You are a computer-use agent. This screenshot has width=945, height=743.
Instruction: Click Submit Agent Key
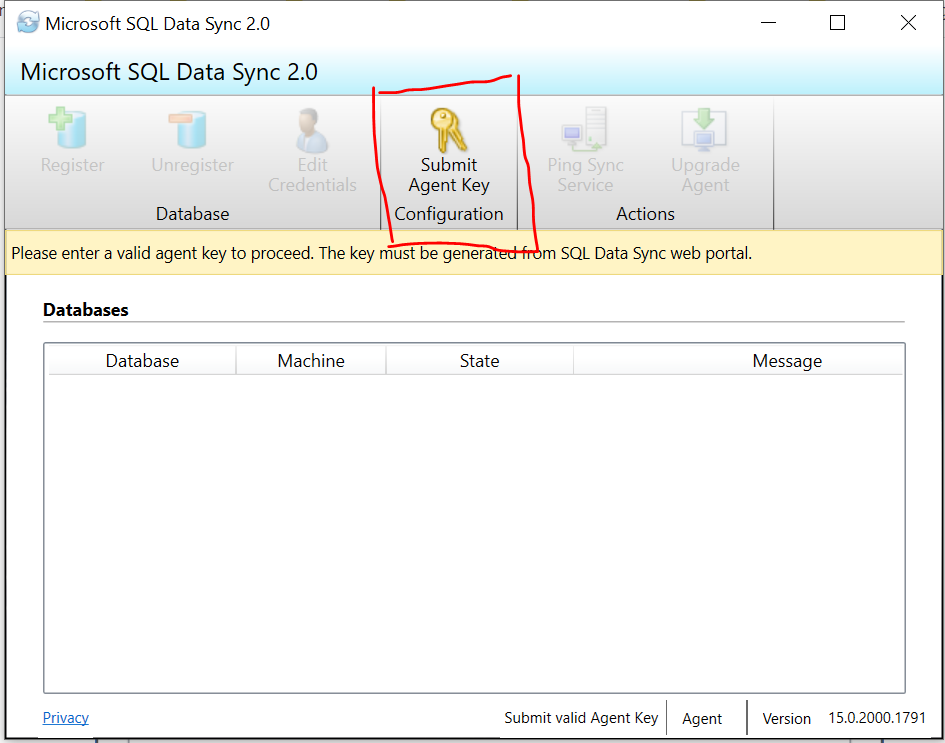(x=449, y=151)
